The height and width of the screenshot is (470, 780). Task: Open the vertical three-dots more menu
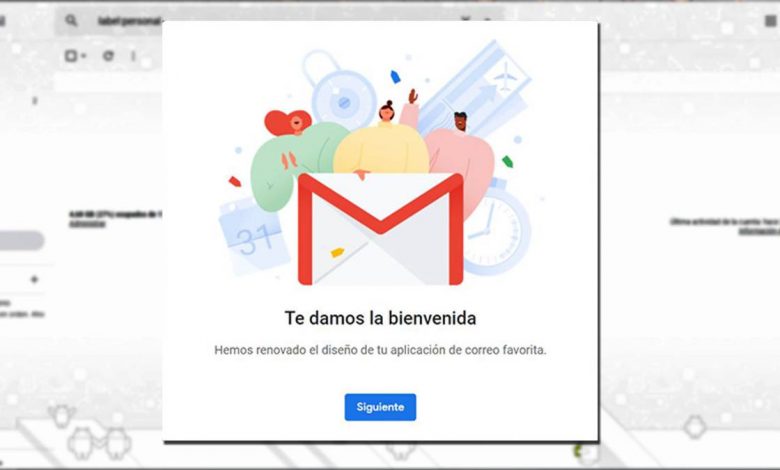tap(133, 56)
